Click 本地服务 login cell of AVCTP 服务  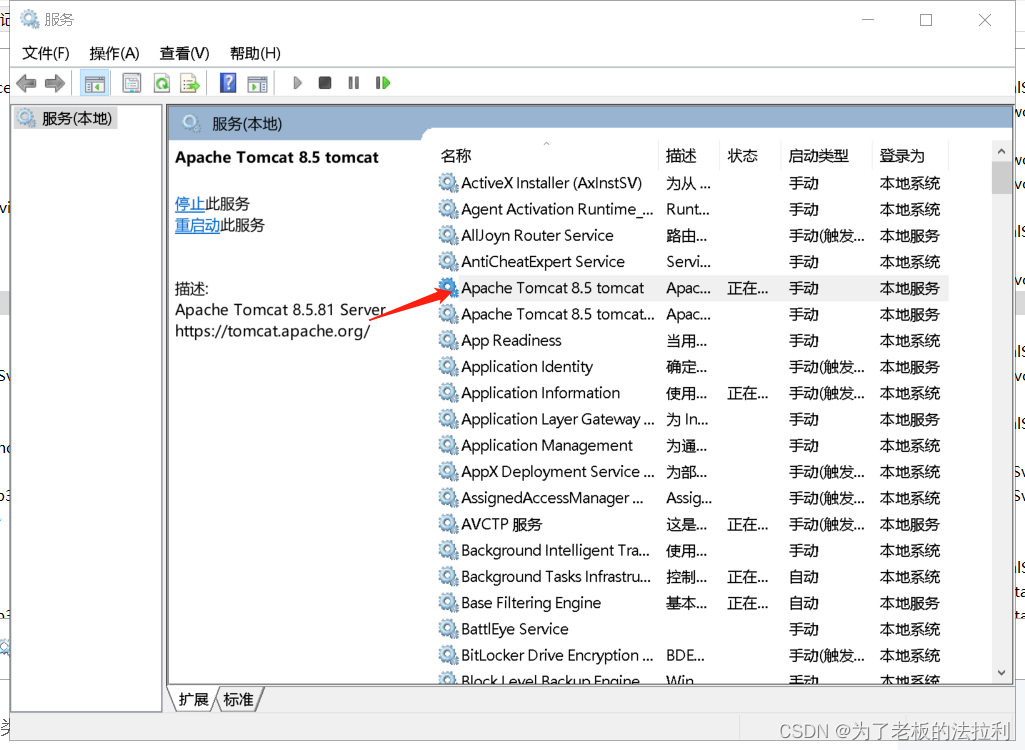point(909,524)
